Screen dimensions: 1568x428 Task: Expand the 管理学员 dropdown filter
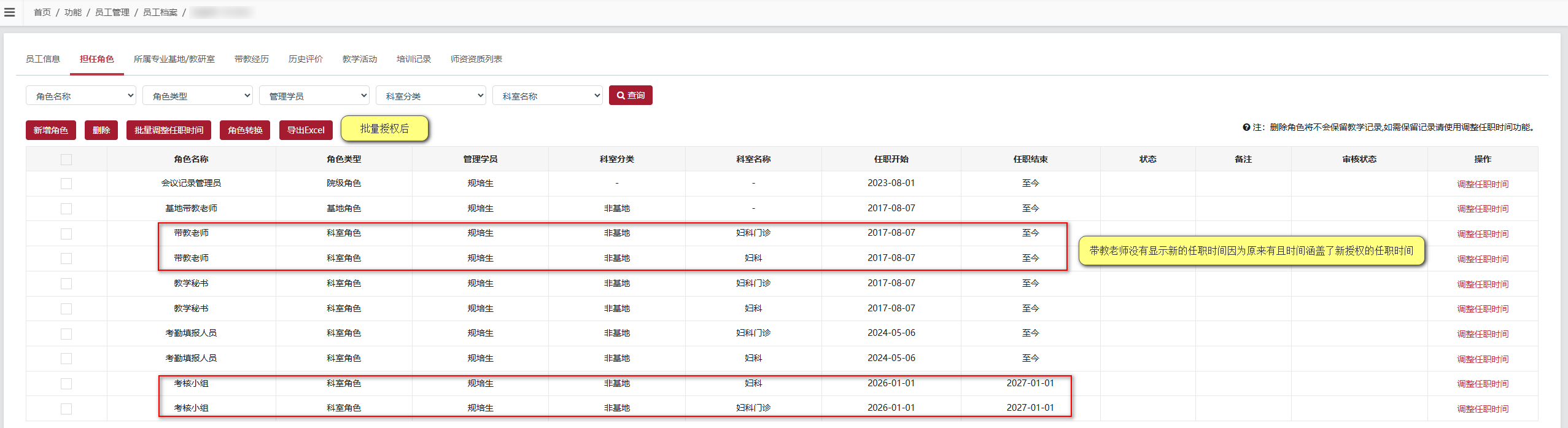click(x=314, y=96)
